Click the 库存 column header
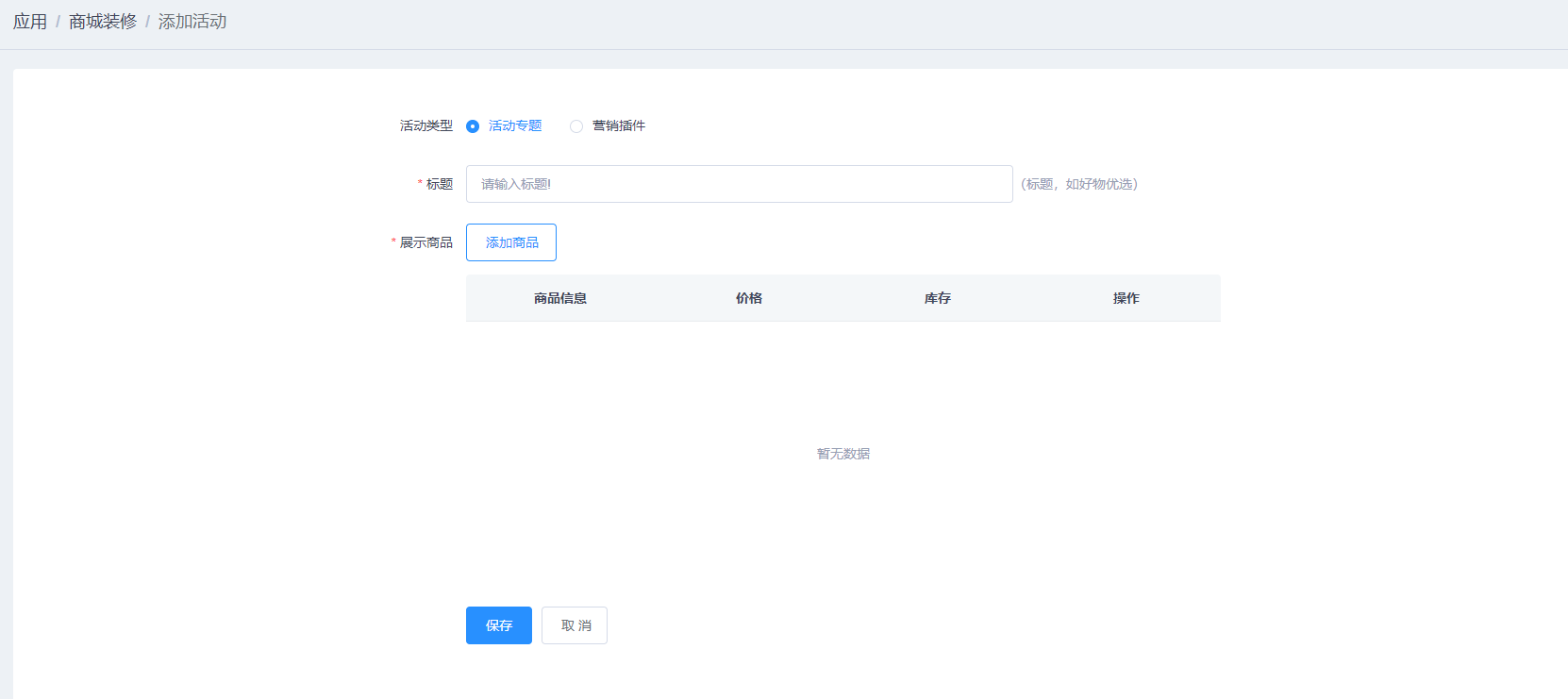Viewport: 1568px width, 699px height. click(938, 298)
